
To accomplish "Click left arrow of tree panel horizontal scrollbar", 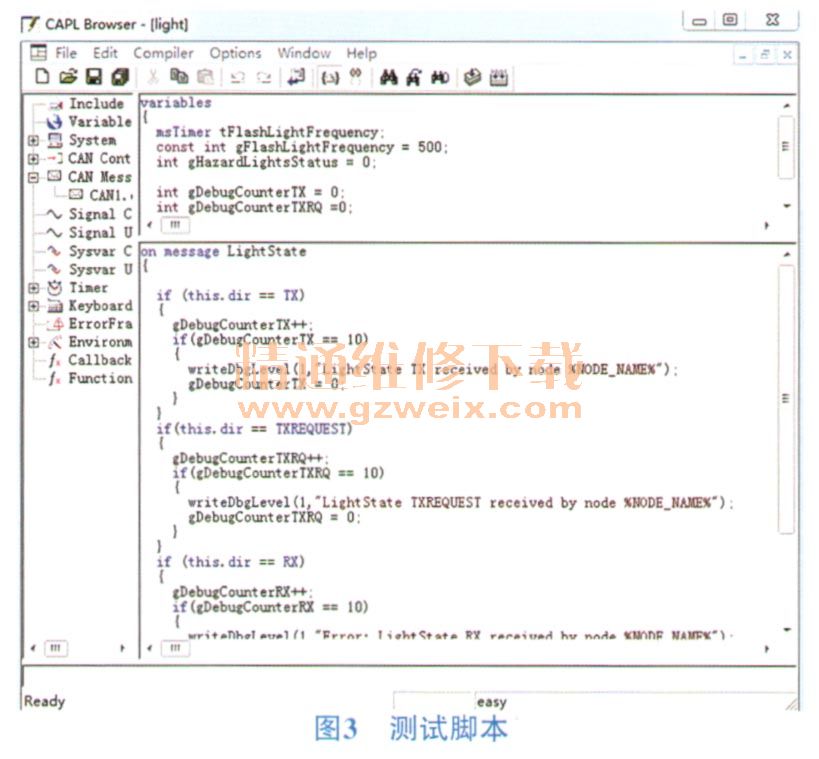I will point(33,648).
